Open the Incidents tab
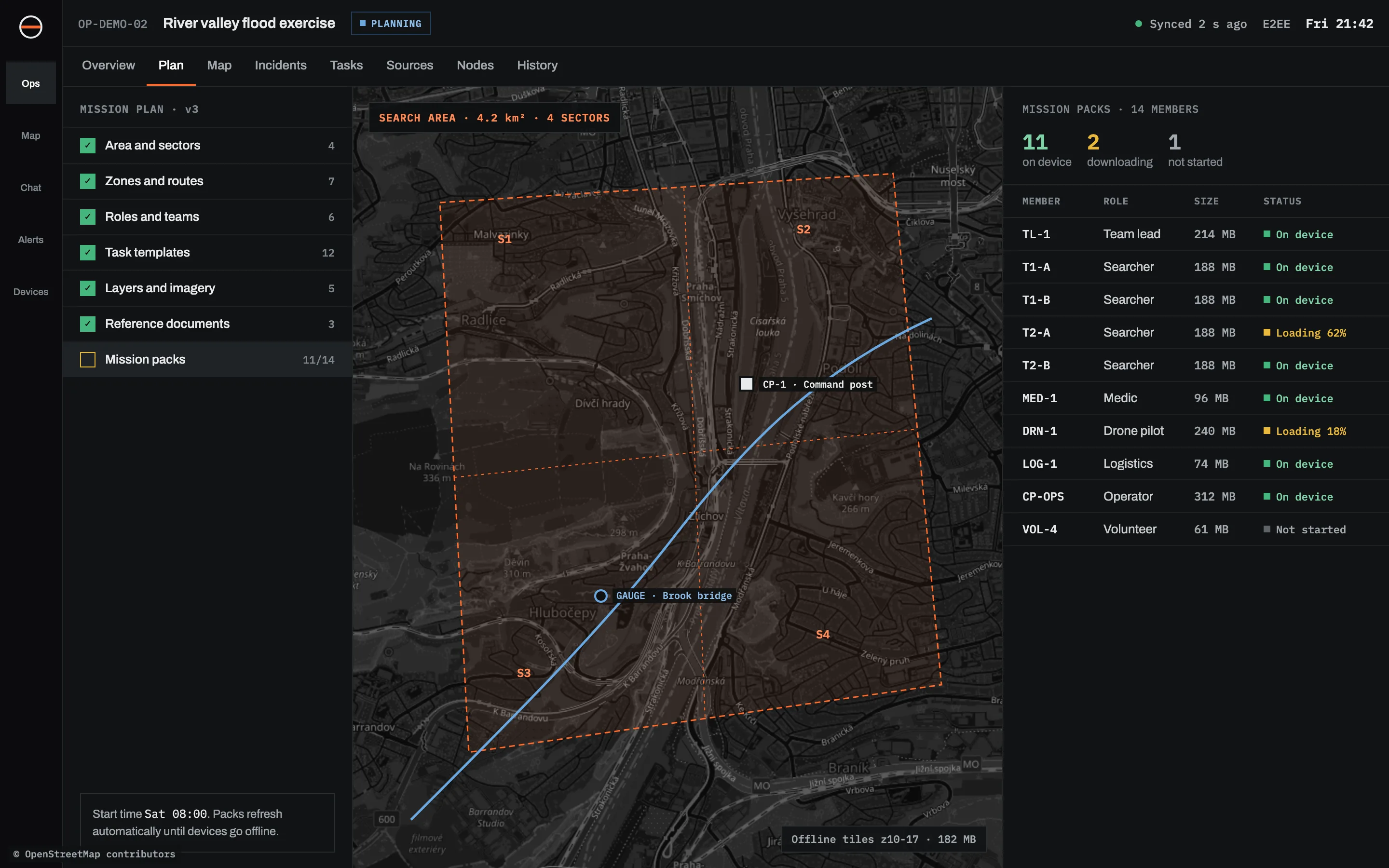The width and height of the screenshot is (1389, 868). (x=281, y=66)
